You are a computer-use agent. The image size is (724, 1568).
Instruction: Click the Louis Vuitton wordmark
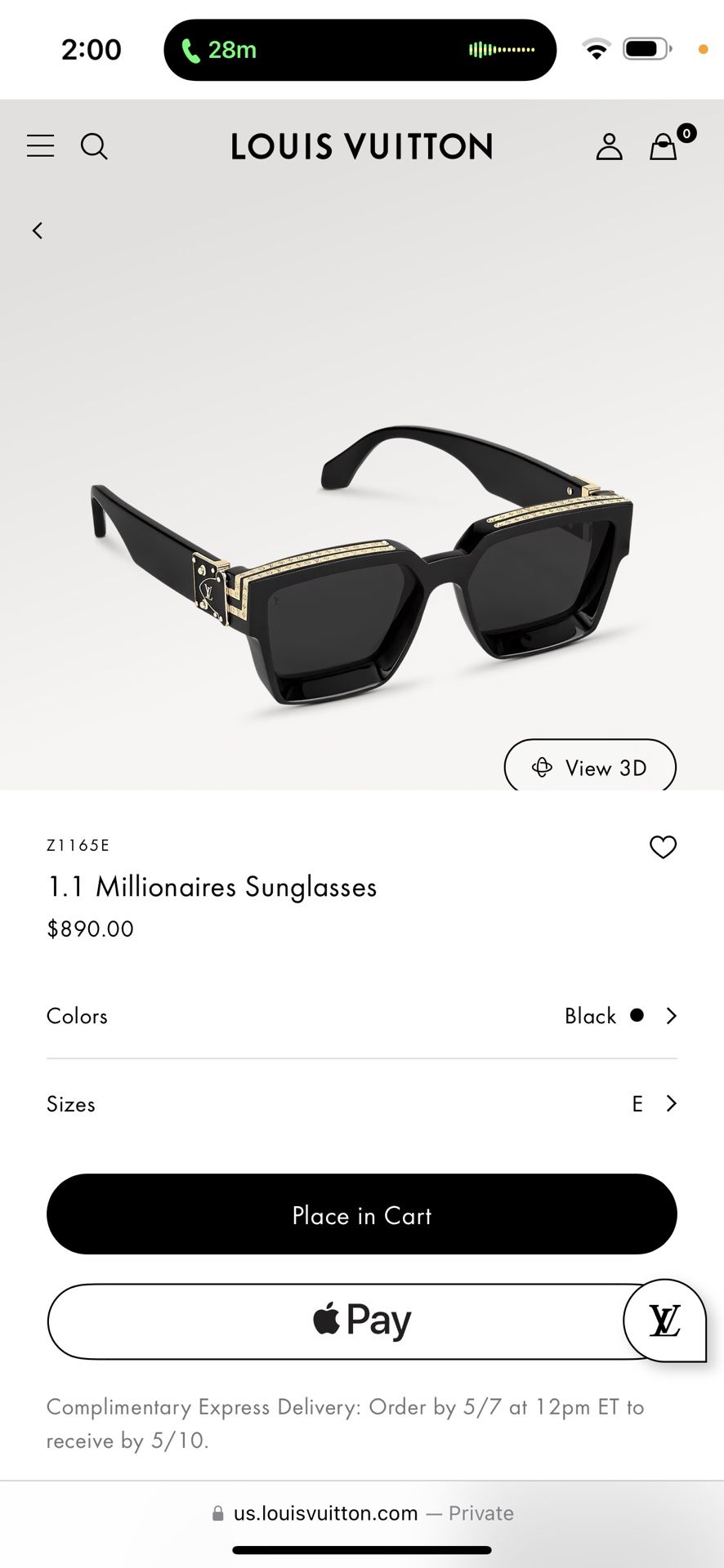(x=360, y=147)
